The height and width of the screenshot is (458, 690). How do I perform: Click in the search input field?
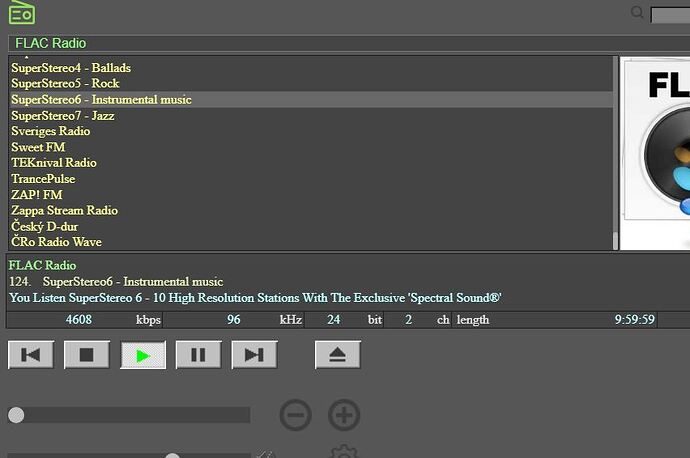click(x=671, y=15)
